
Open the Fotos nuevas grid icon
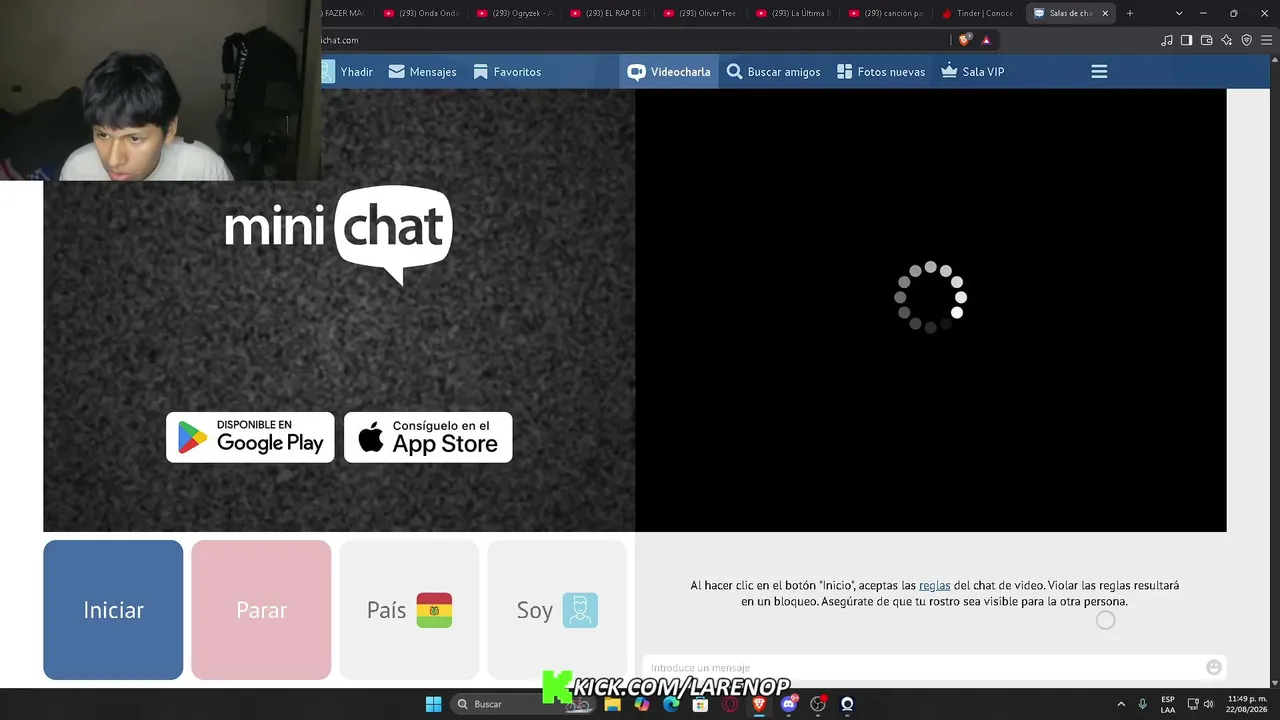pos(844,72)
